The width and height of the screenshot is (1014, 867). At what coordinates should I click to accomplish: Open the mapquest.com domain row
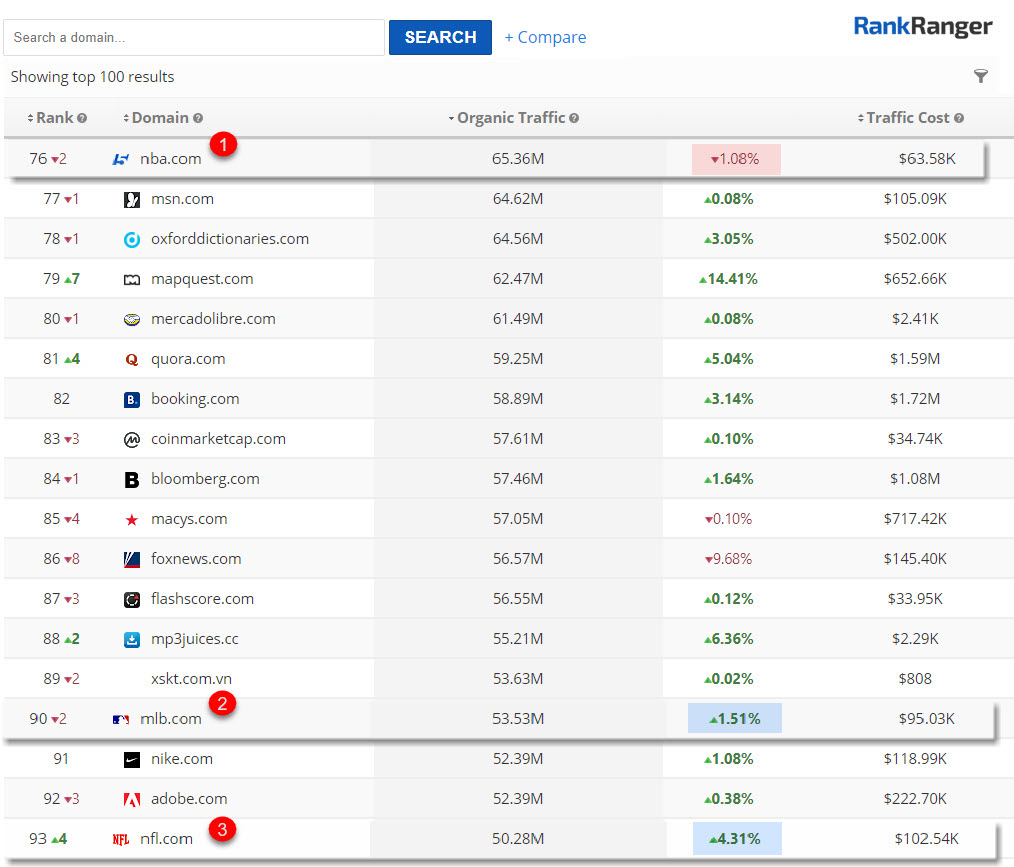[202, 279]
